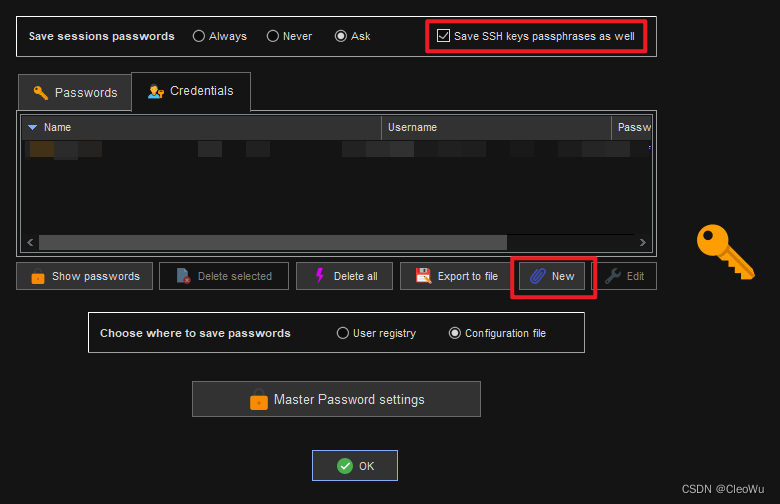Select Always for saving session passwords

199,36
